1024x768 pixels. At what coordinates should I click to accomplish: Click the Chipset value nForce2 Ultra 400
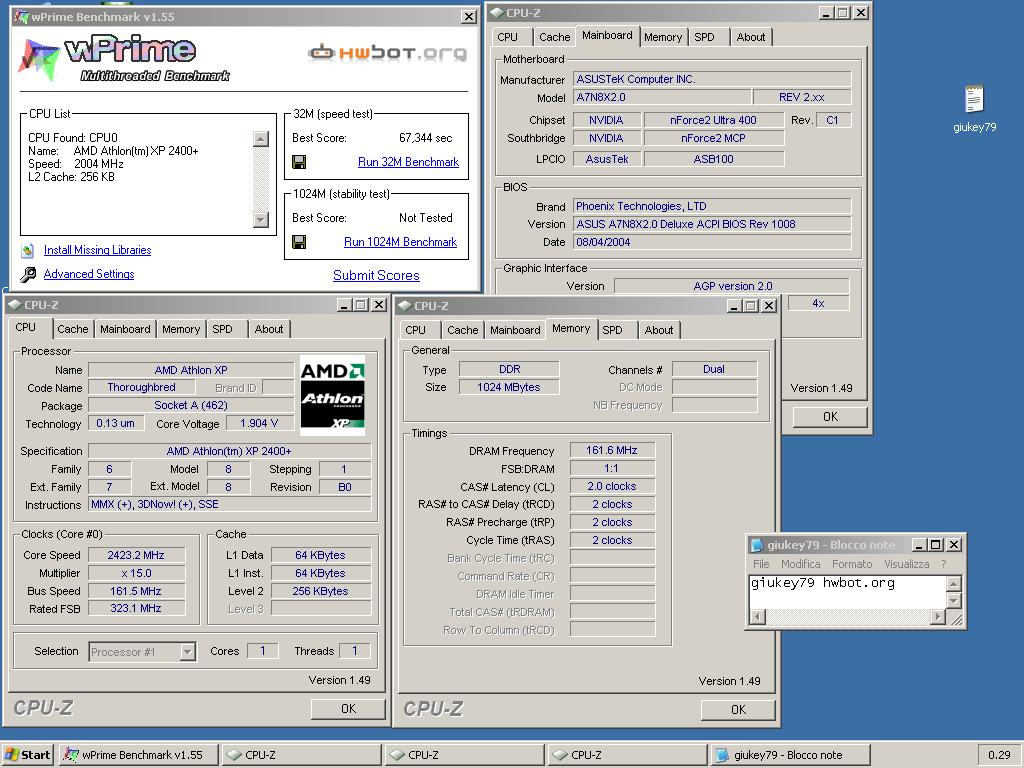pos(713,120)
